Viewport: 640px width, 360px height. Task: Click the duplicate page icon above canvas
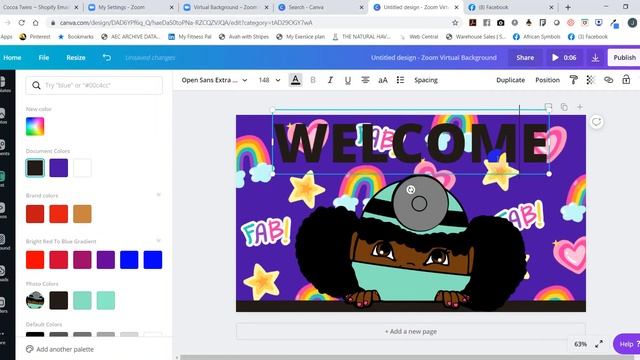tap(564, 107)
